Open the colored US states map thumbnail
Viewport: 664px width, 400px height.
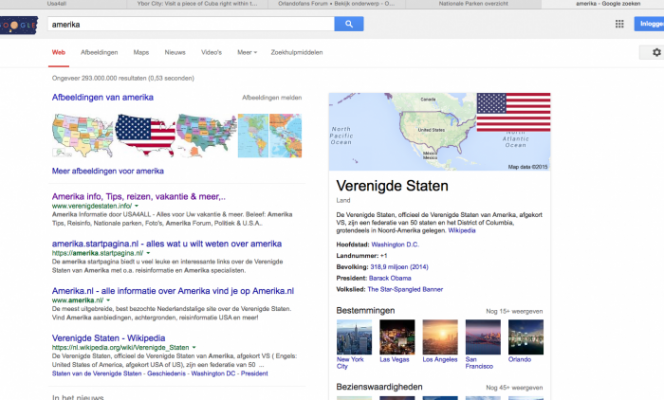[x=83, y=135]
